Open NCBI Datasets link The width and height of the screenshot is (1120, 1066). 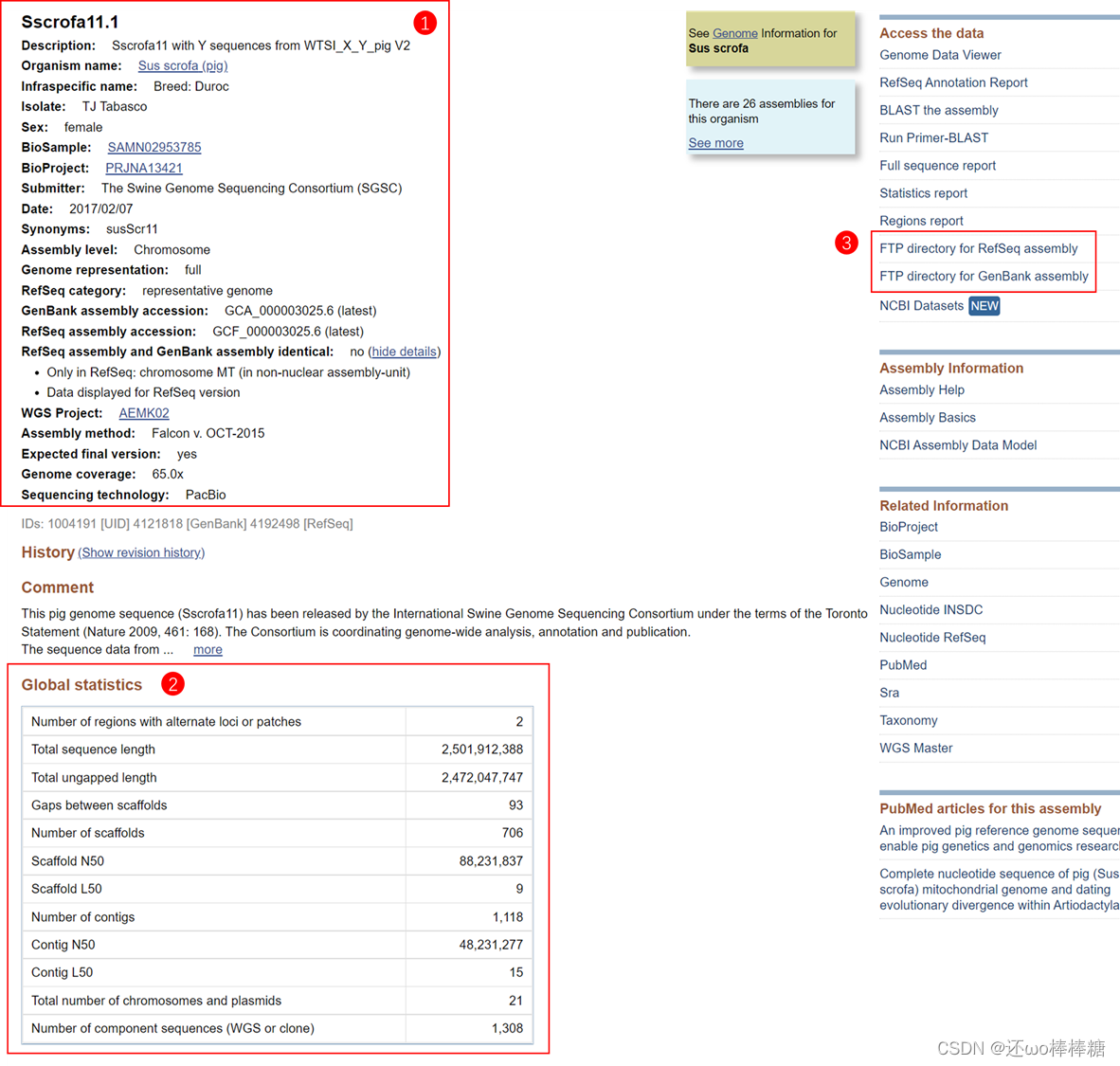coord(921,306)
